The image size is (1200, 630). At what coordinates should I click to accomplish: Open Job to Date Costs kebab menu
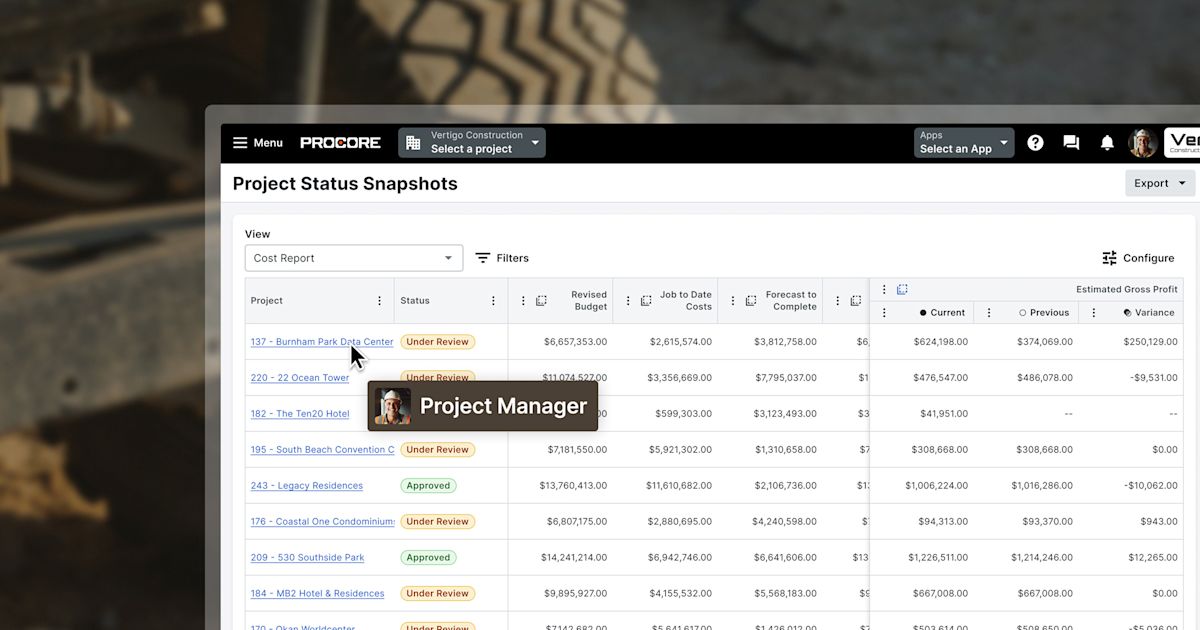[x=628, y=301]
